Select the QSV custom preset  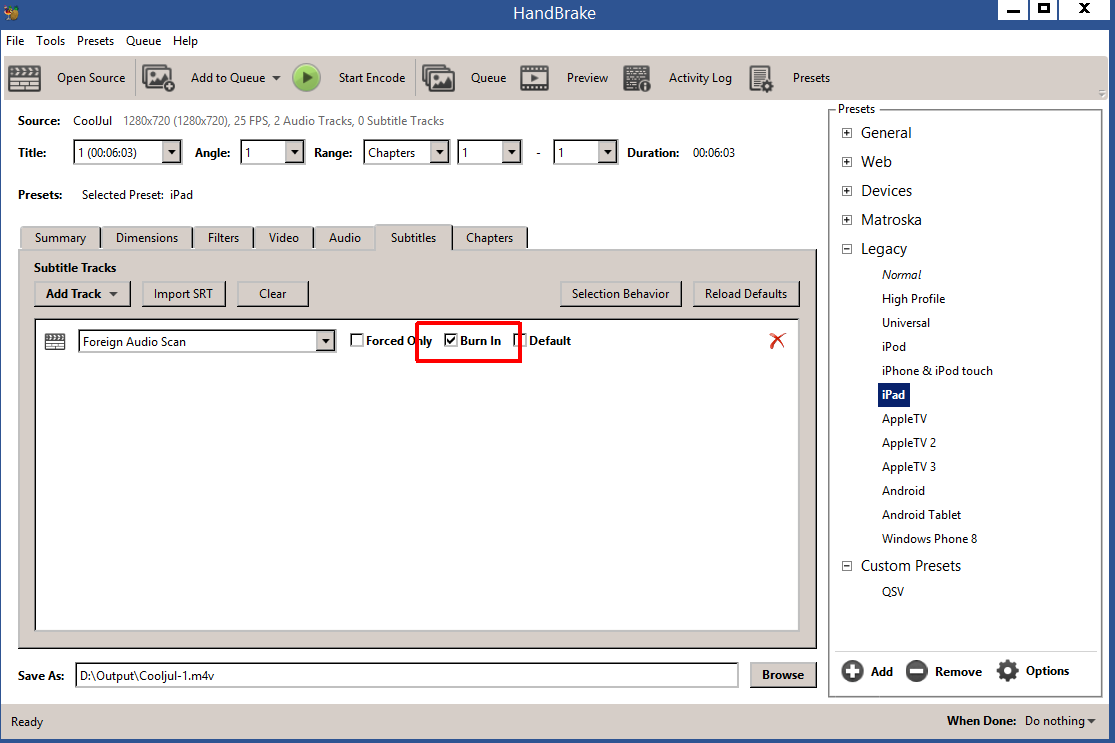[x=892, y=592]
